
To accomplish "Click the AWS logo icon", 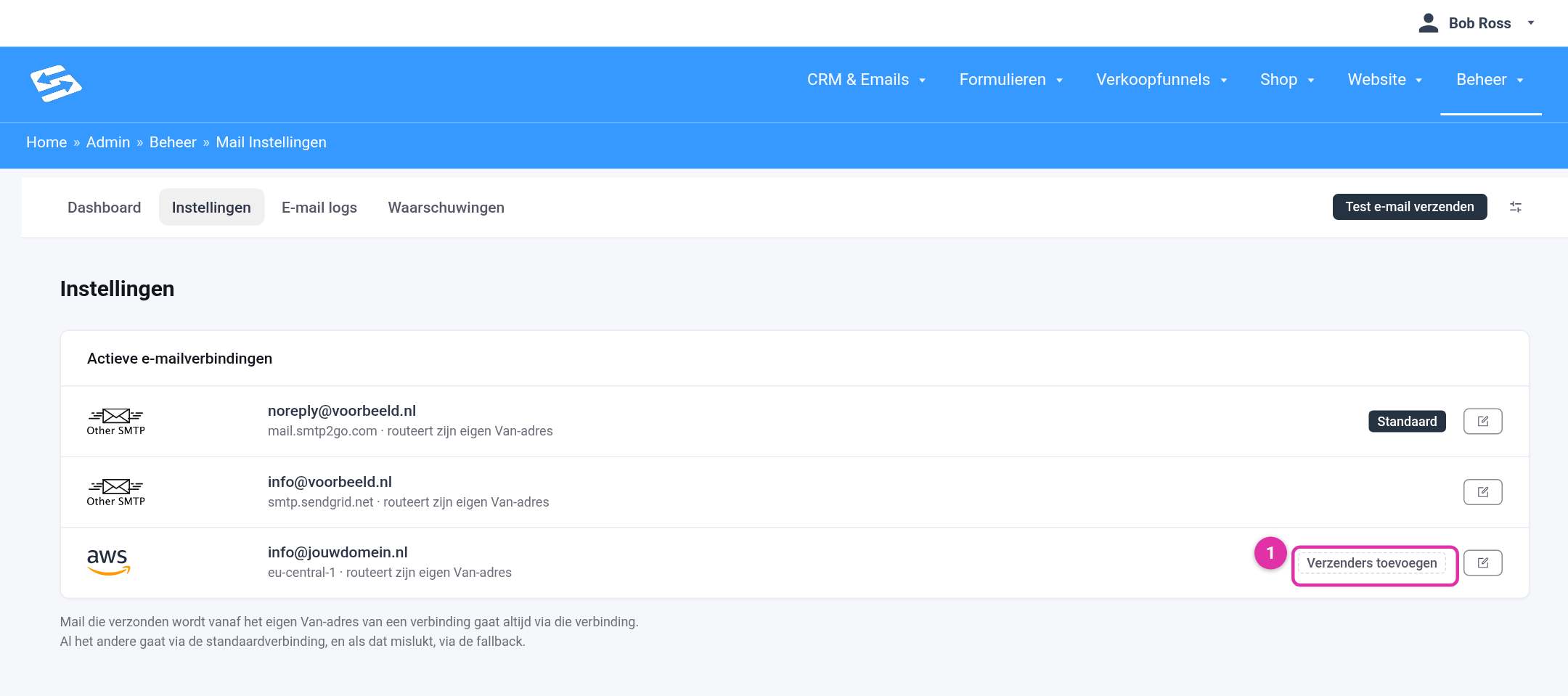I will coord(108,562).
